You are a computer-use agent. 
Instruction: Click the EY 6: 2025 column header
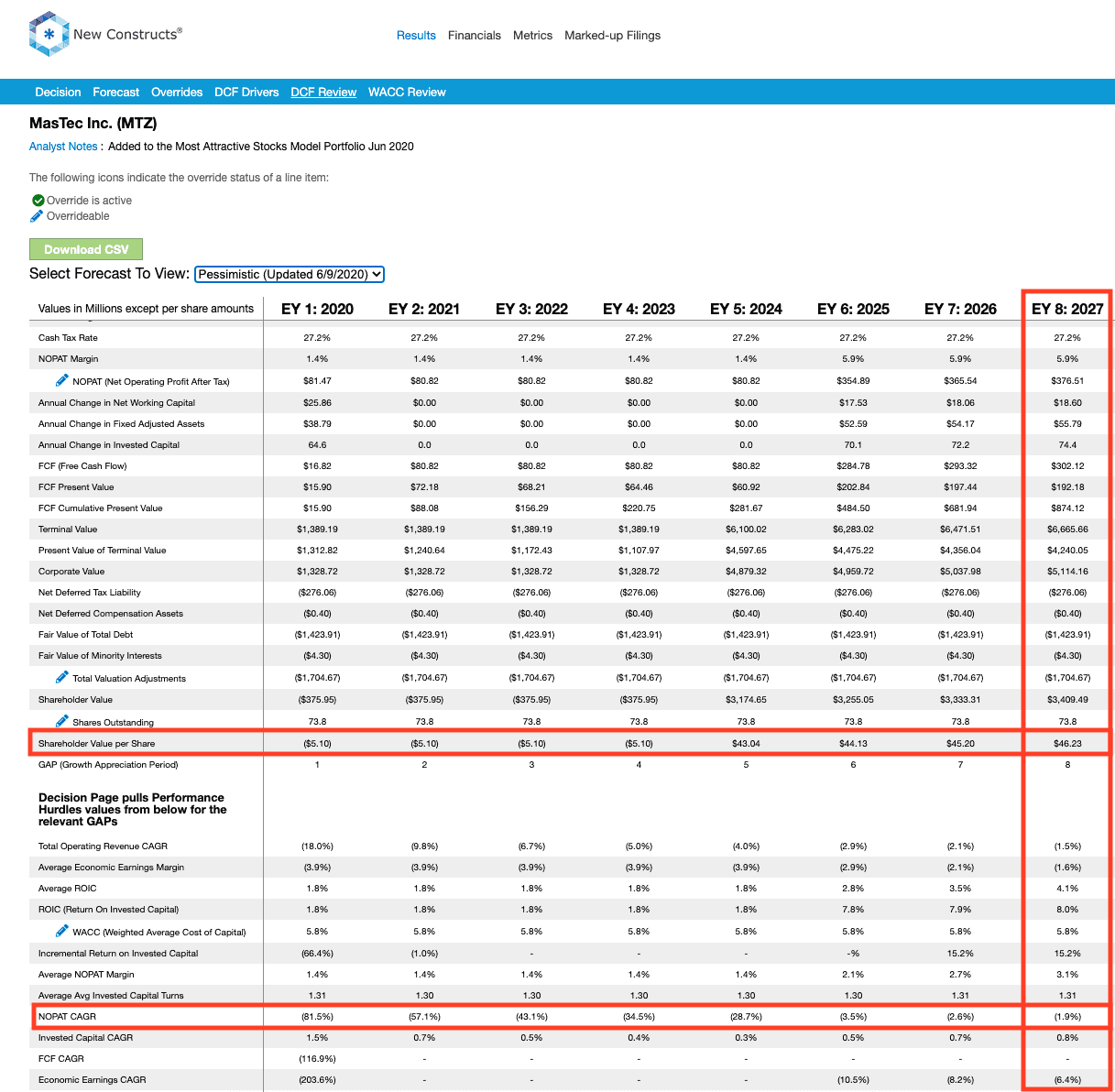click(x=853, y=309)
